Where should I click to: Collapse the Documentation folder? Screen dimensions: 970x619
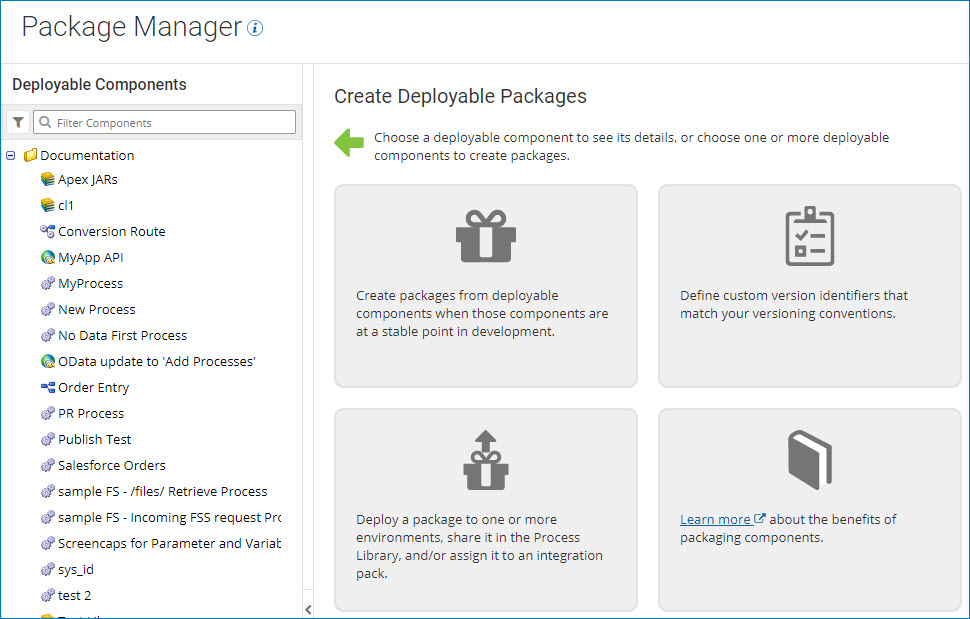[10, 155]
